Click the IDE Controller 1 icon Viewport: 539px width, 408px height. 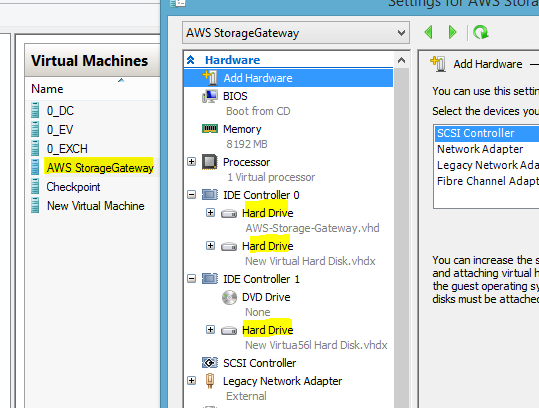210,279
